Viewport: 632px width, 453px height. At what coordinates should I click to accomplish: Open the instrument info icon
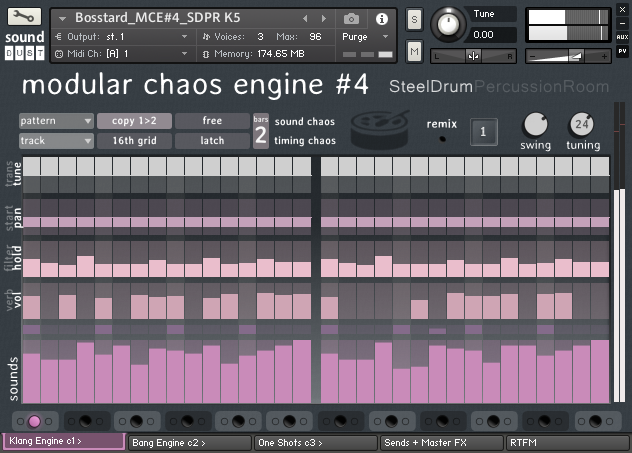(x=382, y=19)
